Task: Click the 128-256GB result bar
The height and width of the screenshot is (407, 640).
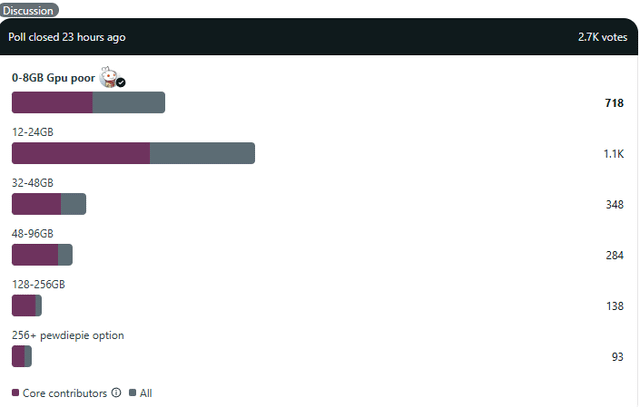Action: click(x=27, y=305)
